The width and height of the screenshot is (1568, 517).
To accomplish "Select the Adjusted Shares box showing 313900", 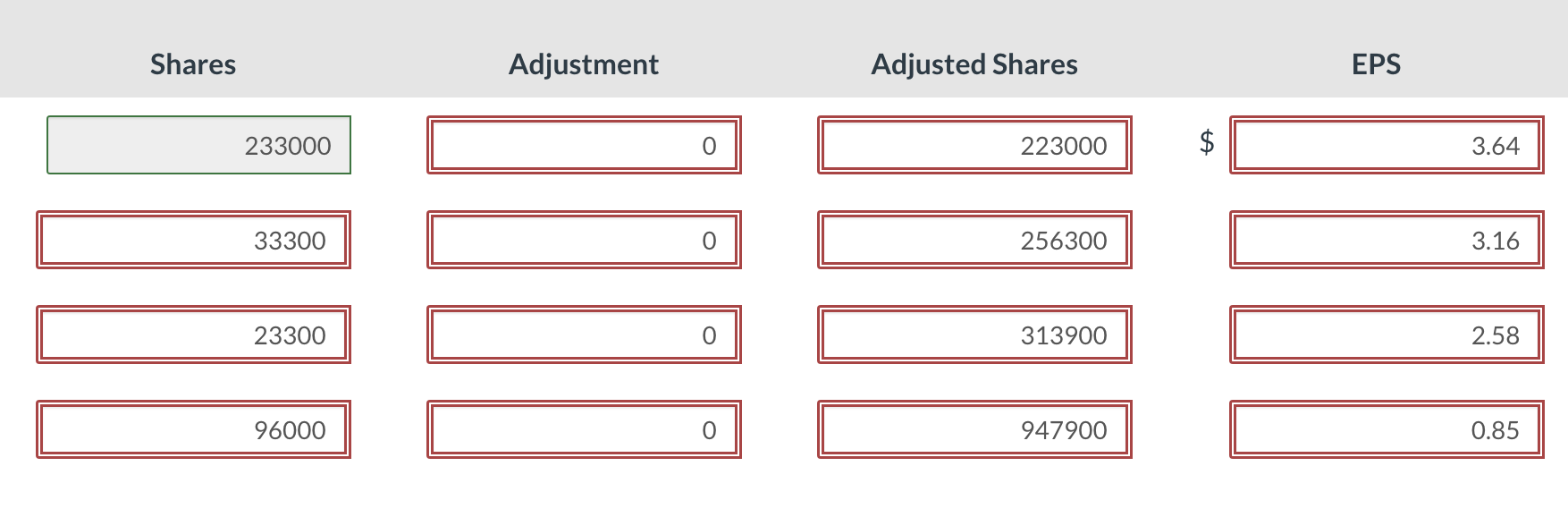I will (x=973, y=334).
